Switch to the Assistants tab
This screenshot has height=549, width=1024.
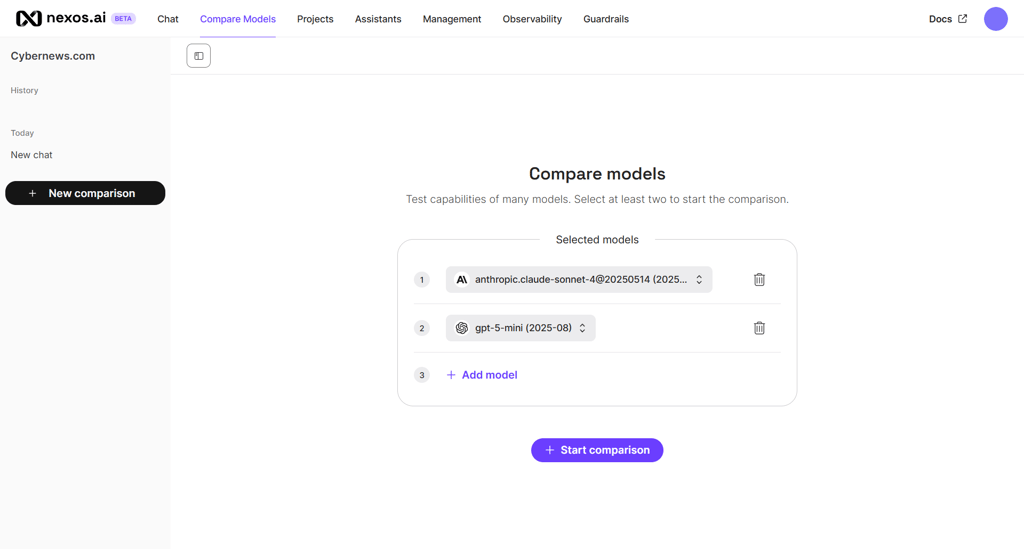click(378, 19)
